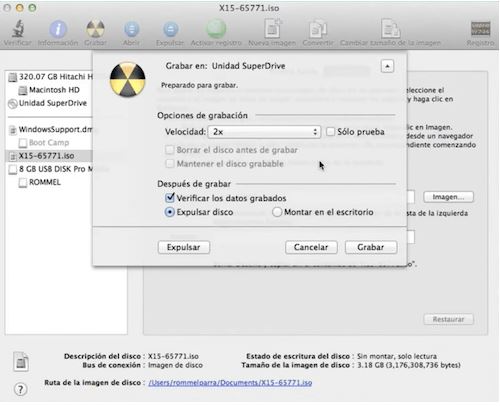The width and height of the screenshot is (500, 406).
Task: Select 320.07 GB Hitachi disk in sidebar
Action: [x=50, y=77]
